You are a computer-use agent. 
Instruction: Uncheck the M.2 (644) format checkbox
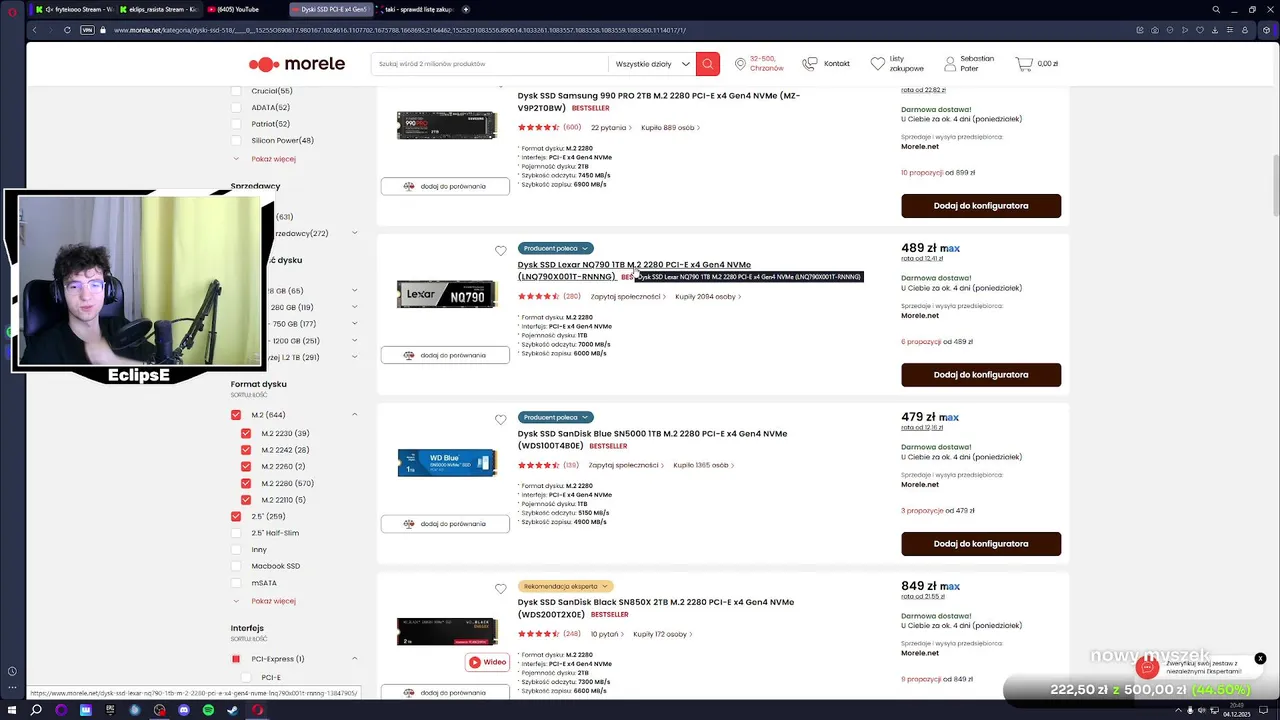236,415
